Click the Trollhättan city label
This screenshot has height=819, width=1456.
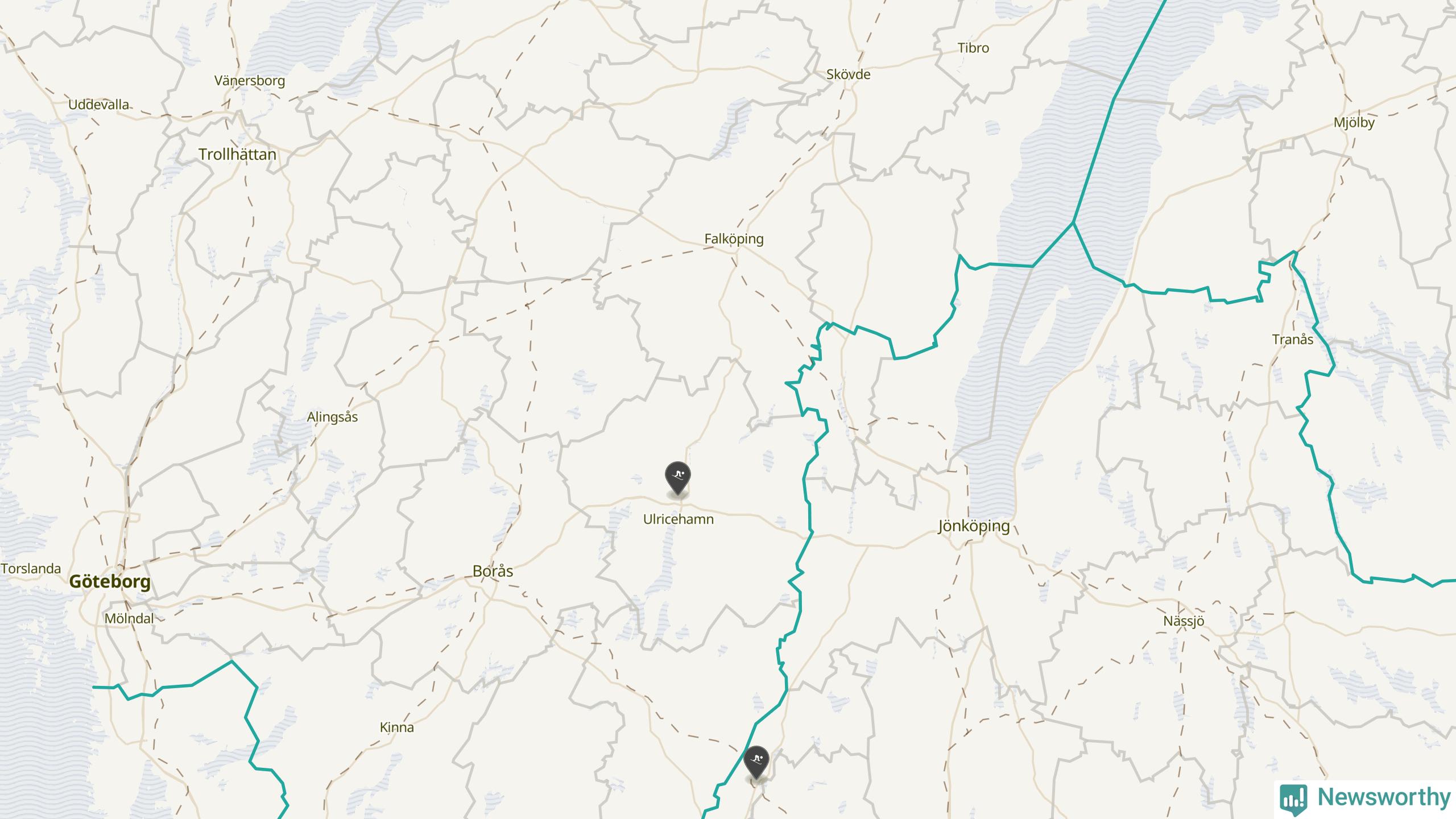pyautogui.click(x=238, y=154)
